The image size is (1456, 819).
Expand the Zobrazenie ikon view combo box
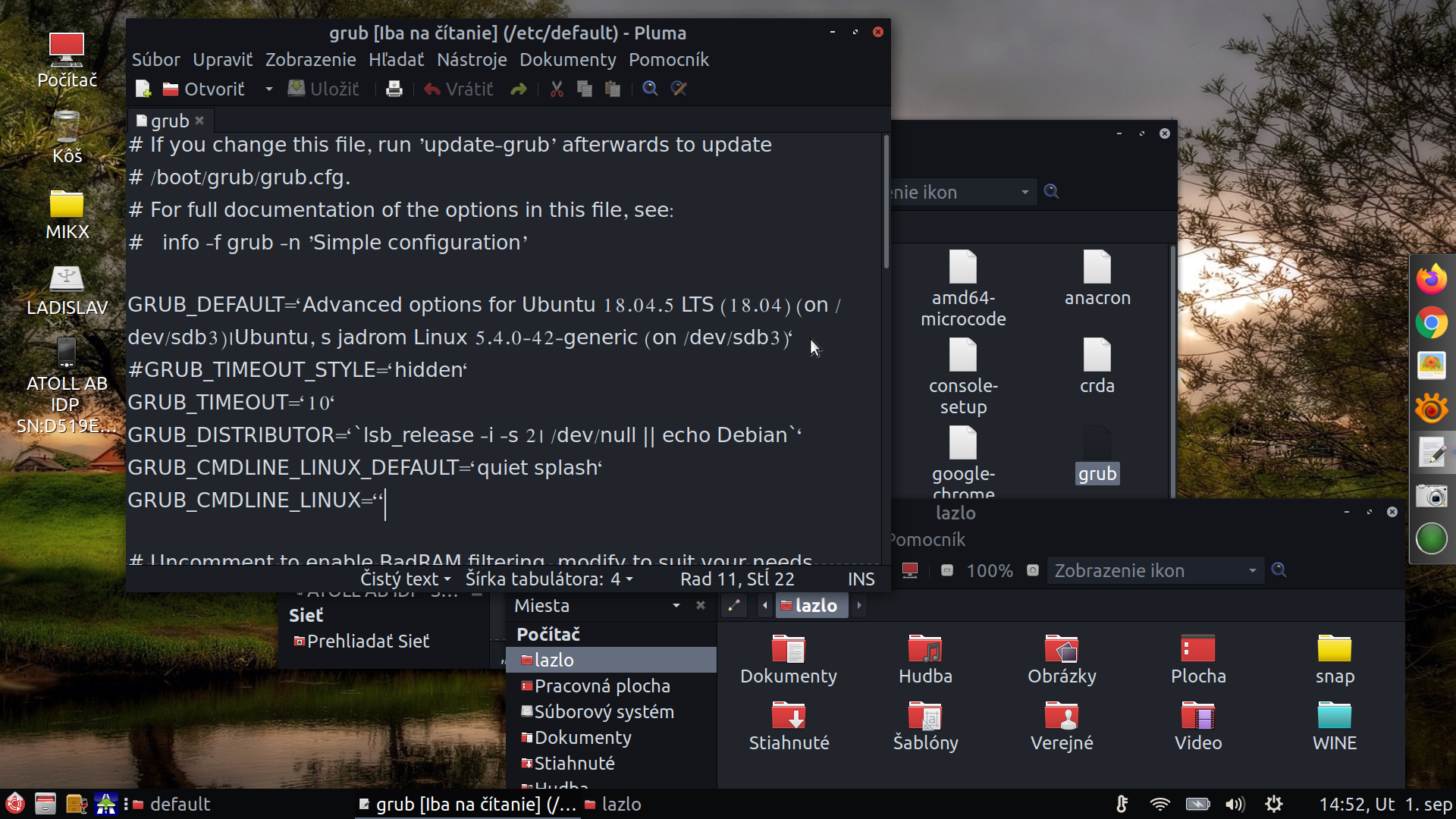(x=1154, y=570)
